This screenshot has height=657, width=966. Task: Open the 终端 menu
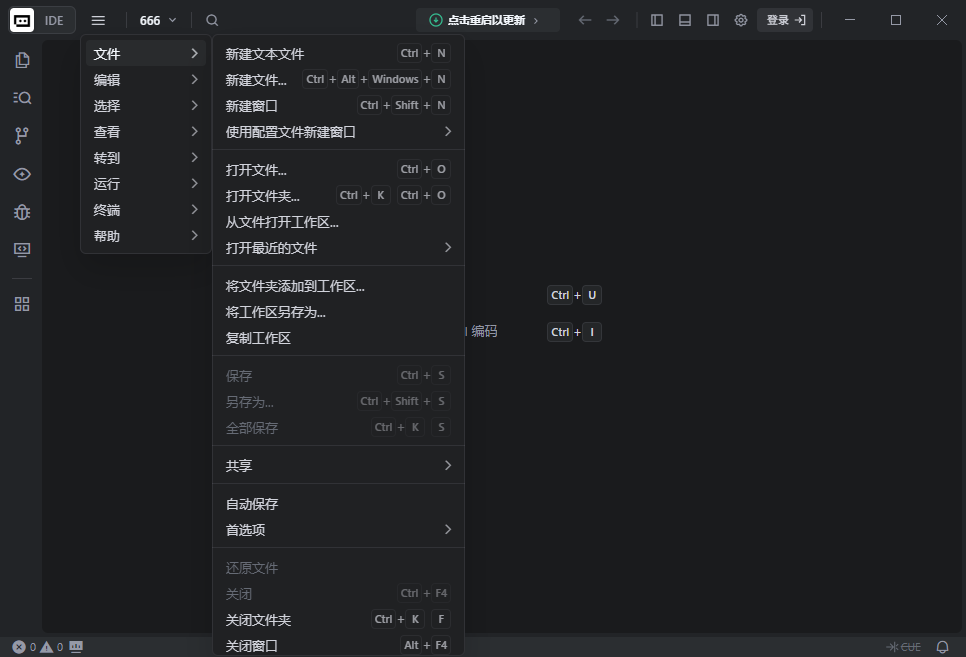(145, 210)
